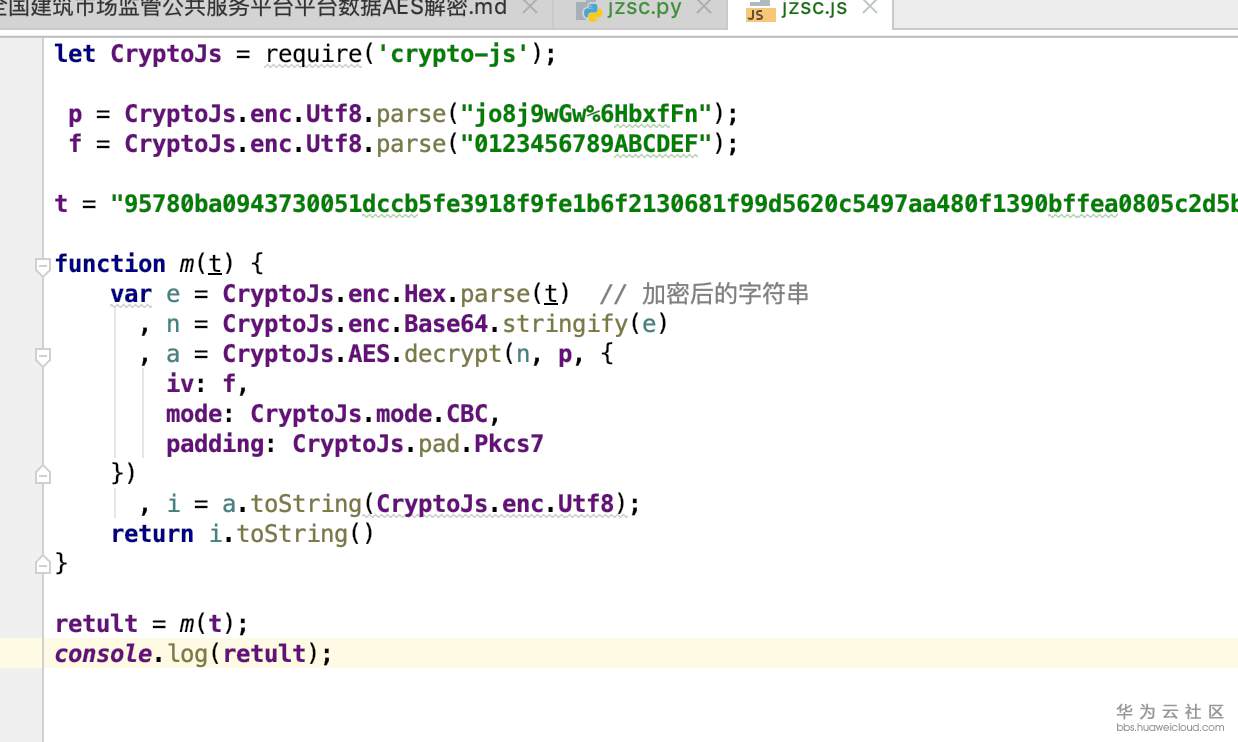Place cursor in the console.log statement
The height and width of the screenshot is (742, 1238).
click(x=190, y=653)
